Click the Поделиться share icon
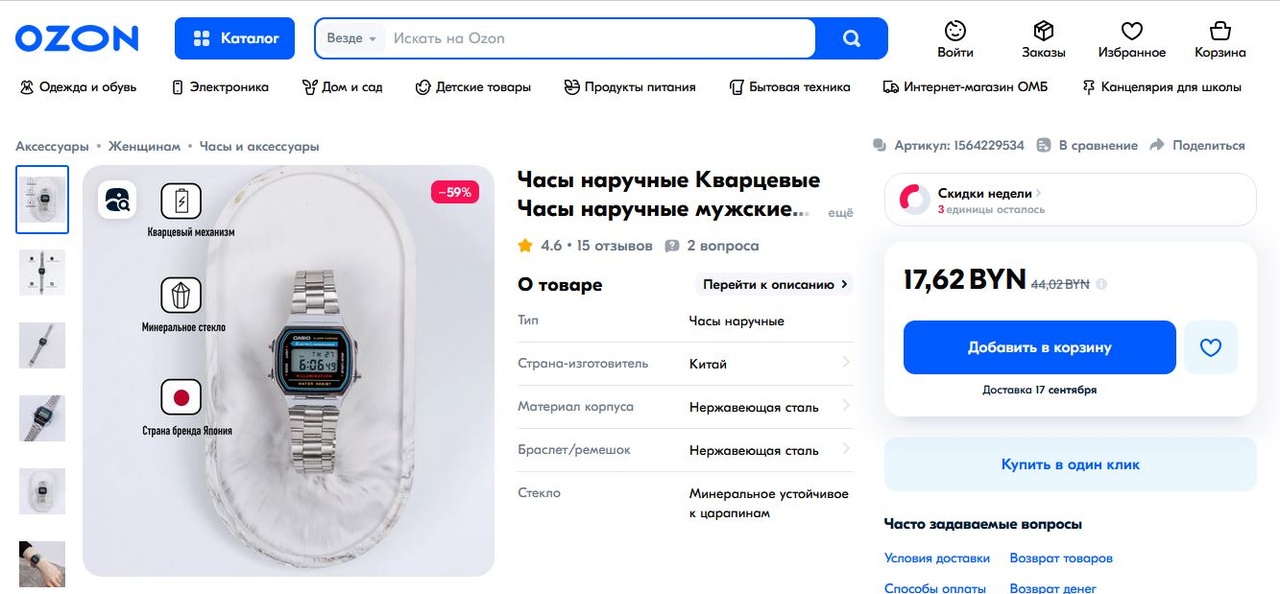1280x594 pixels. [x=1157, y=145]
